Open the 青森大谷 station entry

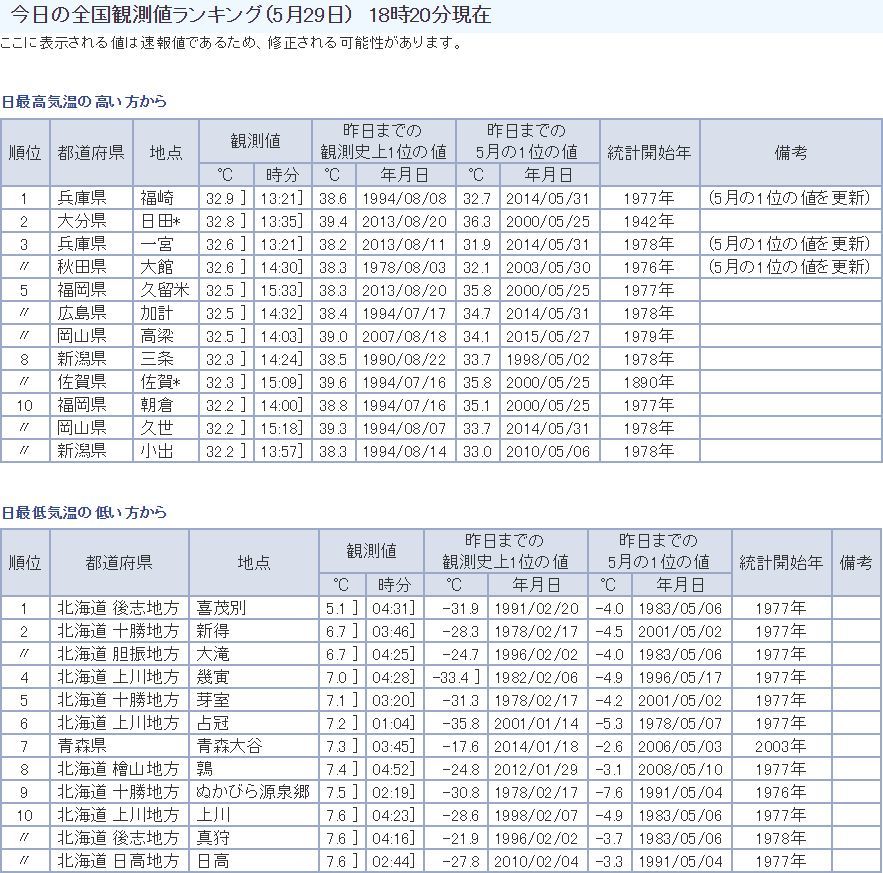pos(229,746)
